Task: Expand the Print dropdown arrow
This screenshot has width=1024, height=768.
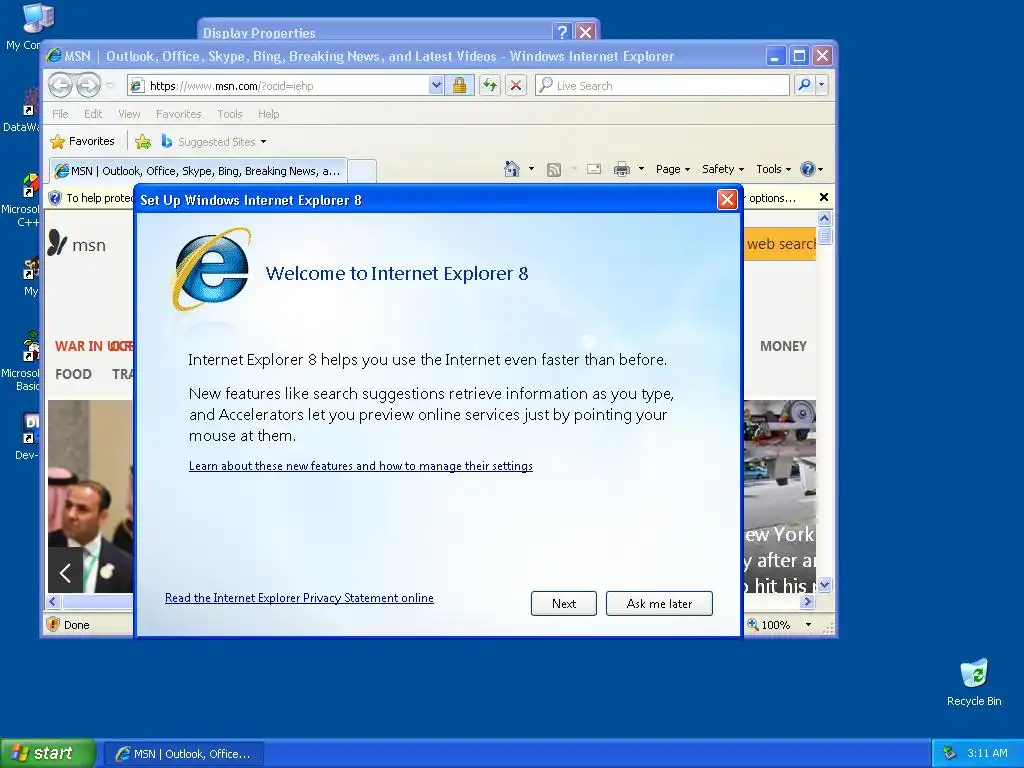Action: coord(641,169)
